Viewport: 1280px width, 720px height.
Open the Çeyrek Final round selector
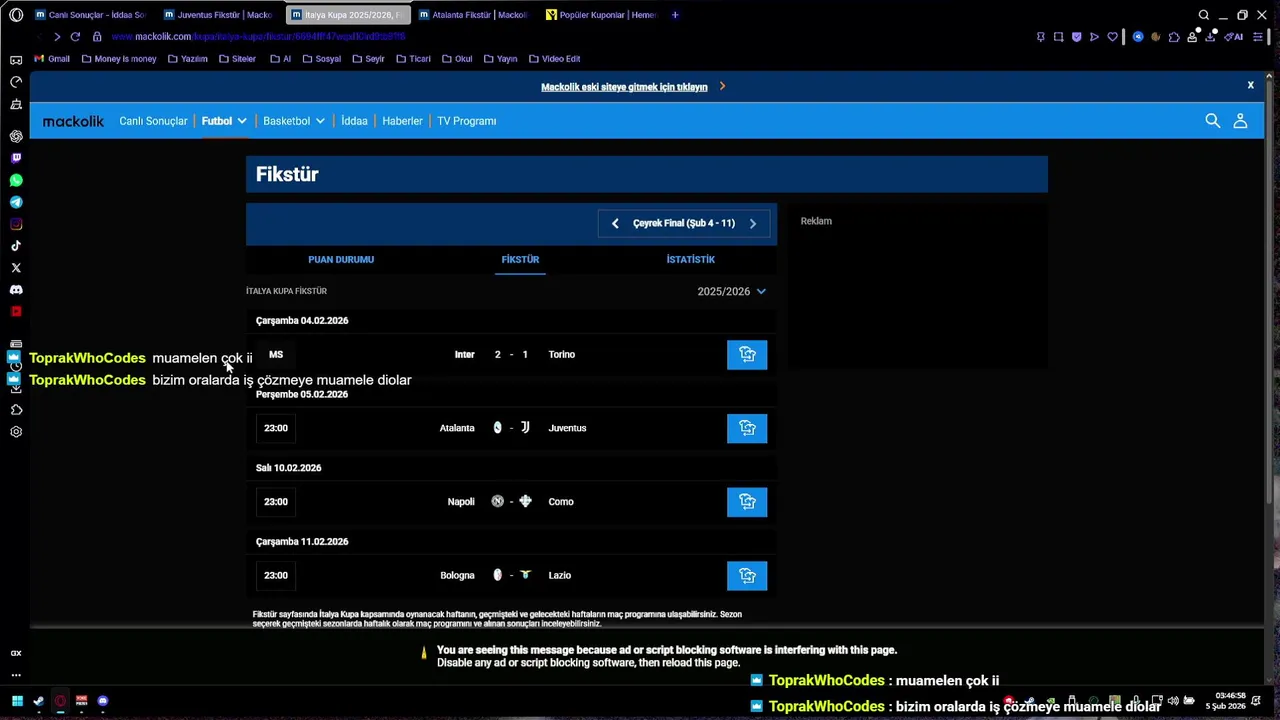click(684, 223)
